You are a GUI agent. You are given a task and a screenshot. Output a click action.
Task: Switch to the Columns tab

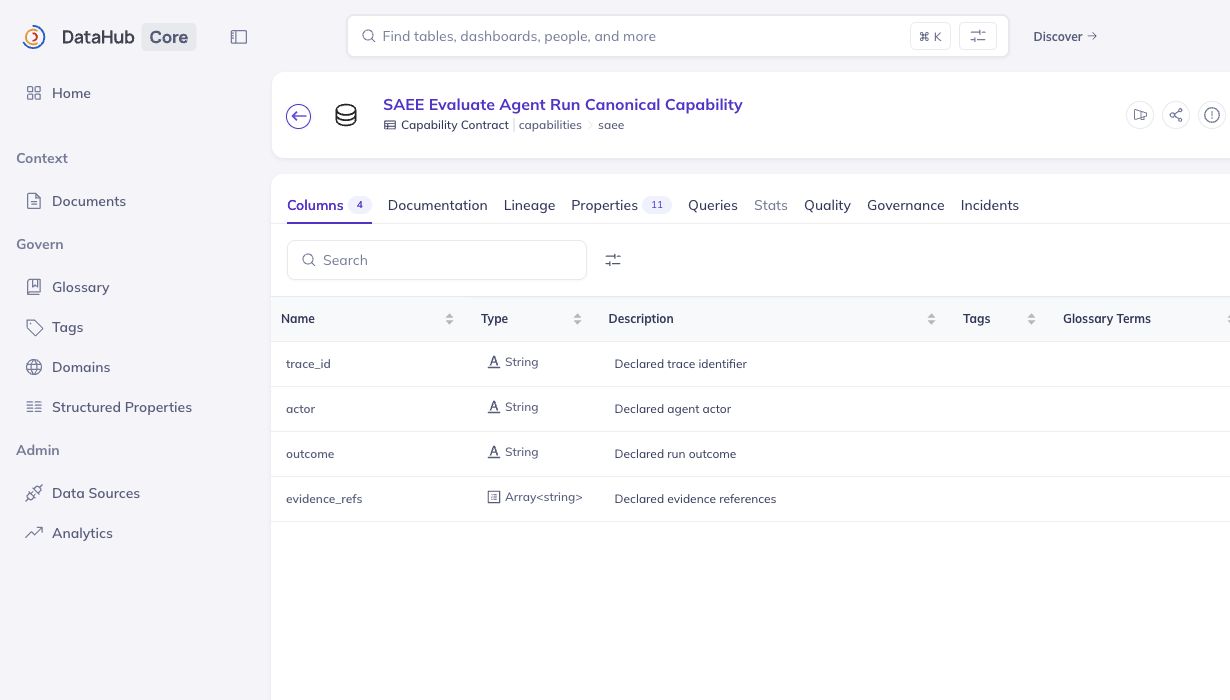tap(329, 205)
